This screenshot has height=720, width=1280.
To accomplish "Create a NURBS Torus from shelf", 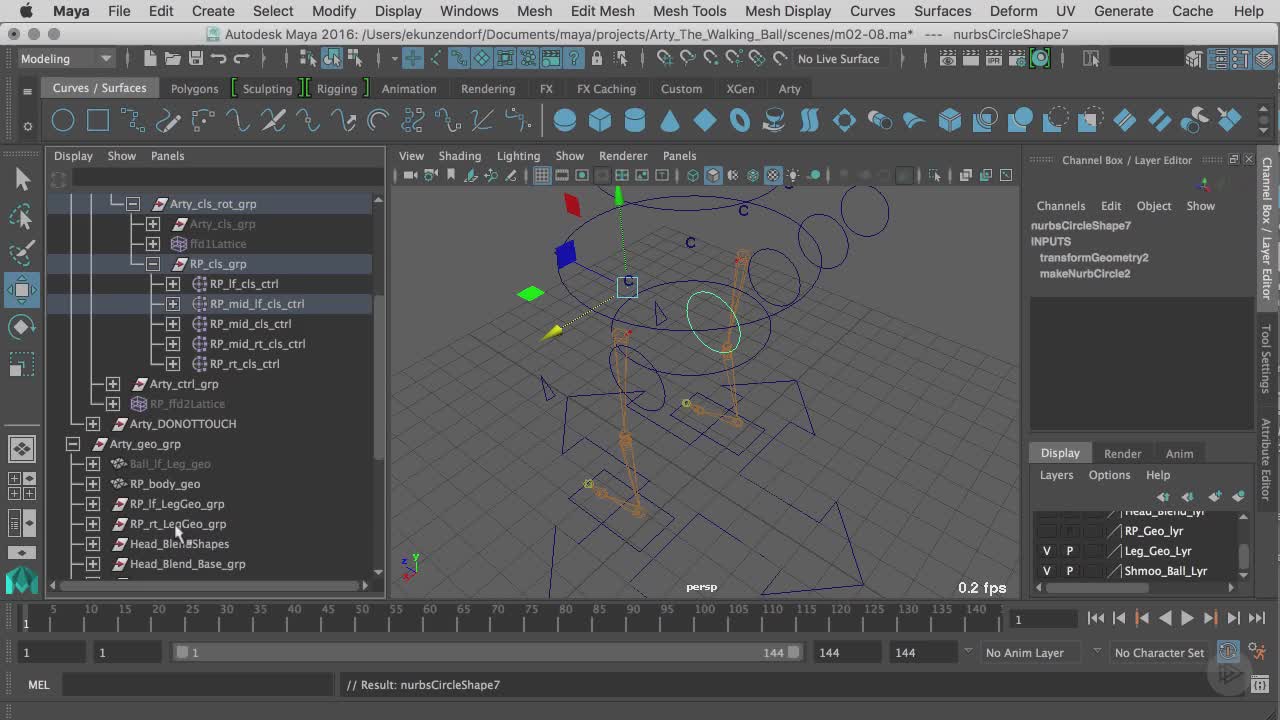I will point(740,121).
